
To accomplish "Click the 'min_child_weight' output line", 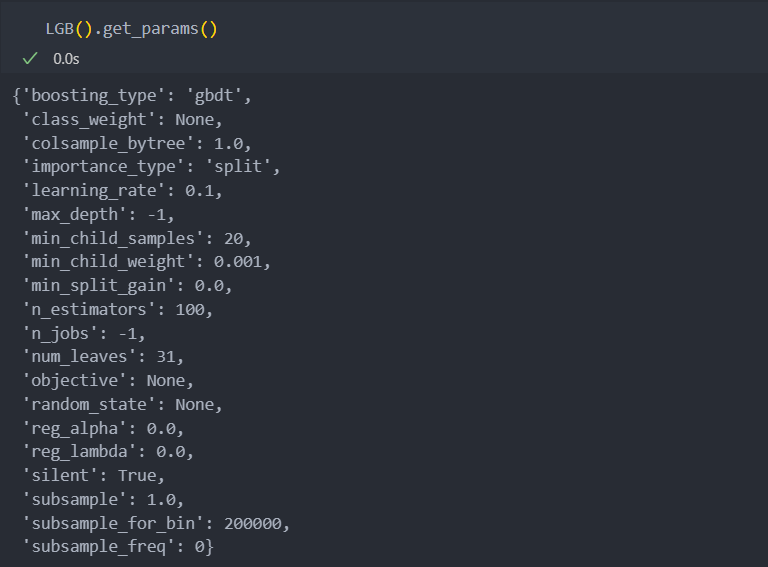I will [x=146, y=262].
